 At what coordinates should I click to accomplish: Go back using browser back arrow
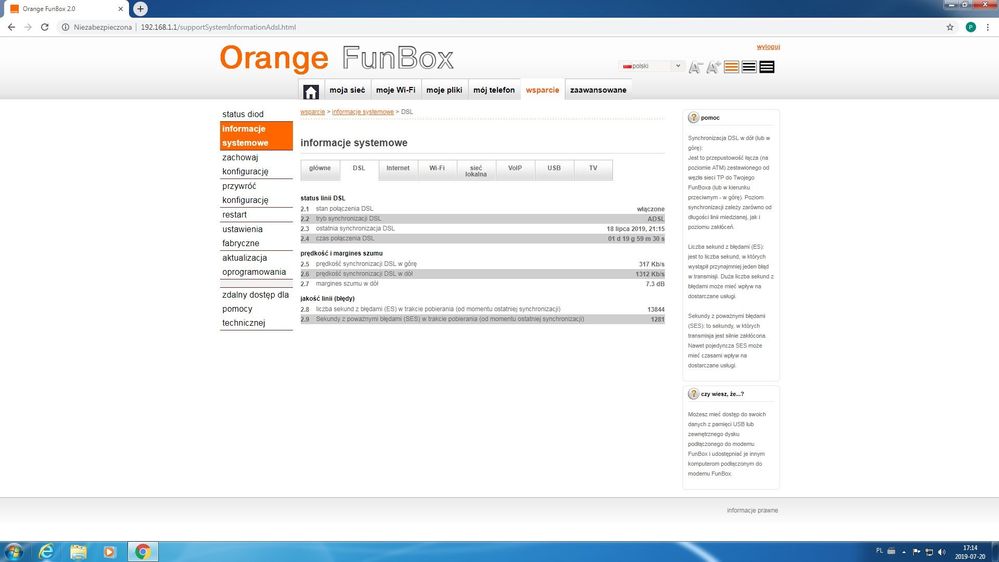coord(11,27)
